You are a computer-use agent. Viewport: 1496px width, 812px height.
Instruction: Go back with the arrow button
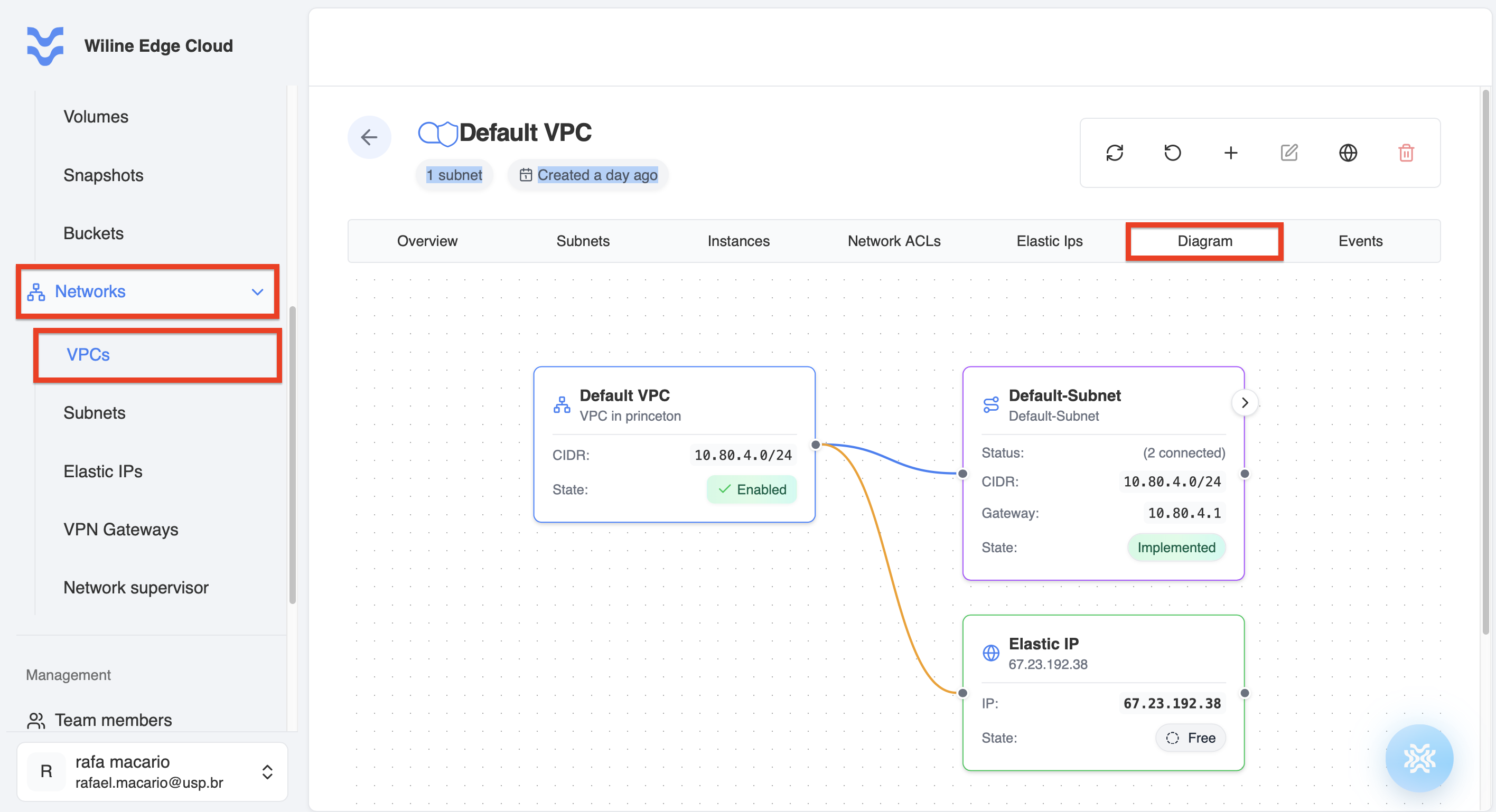[369, 137]
